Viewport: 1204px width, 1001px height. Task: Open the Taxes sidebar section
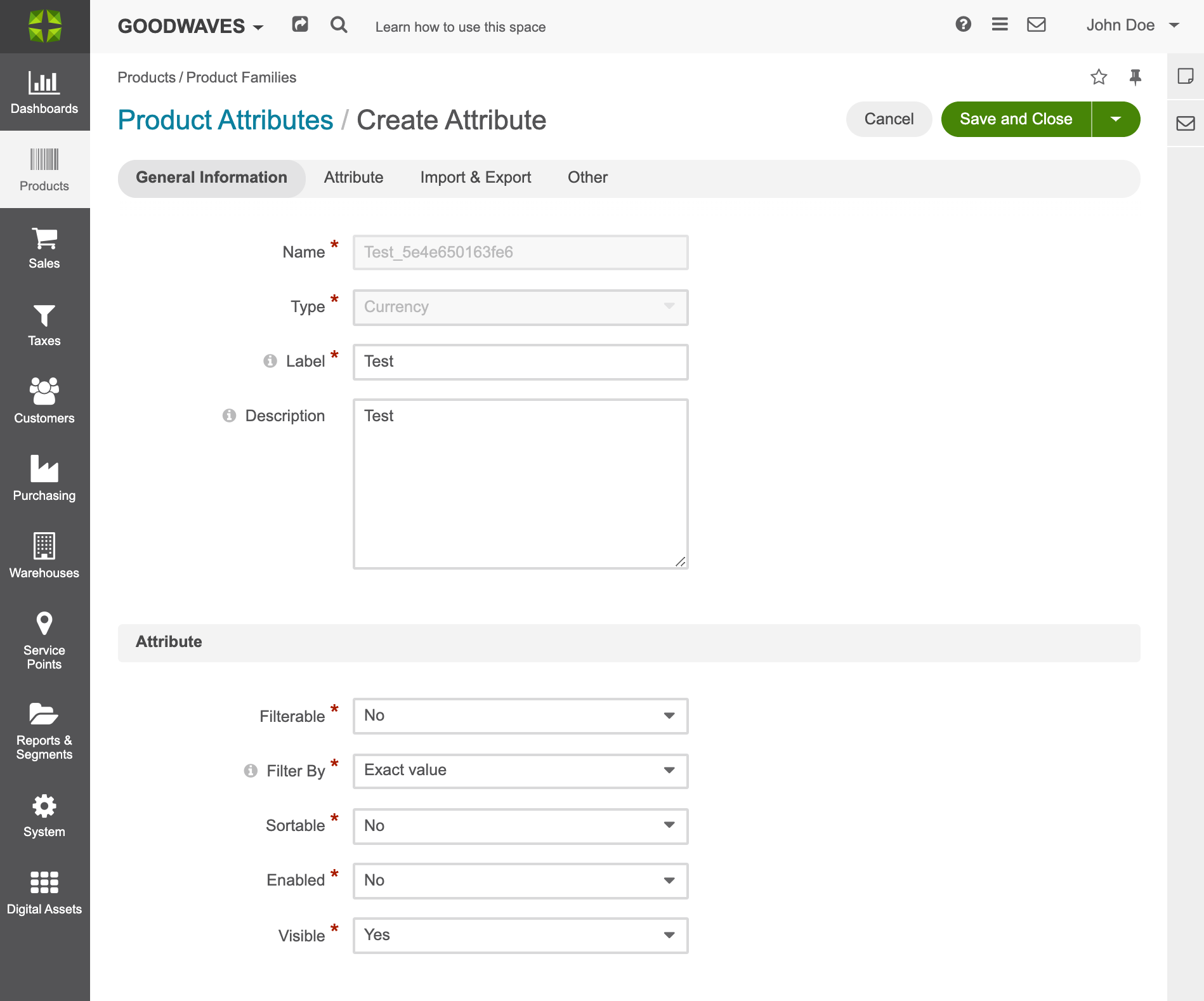pyautogui.click(x=44, y=324)
